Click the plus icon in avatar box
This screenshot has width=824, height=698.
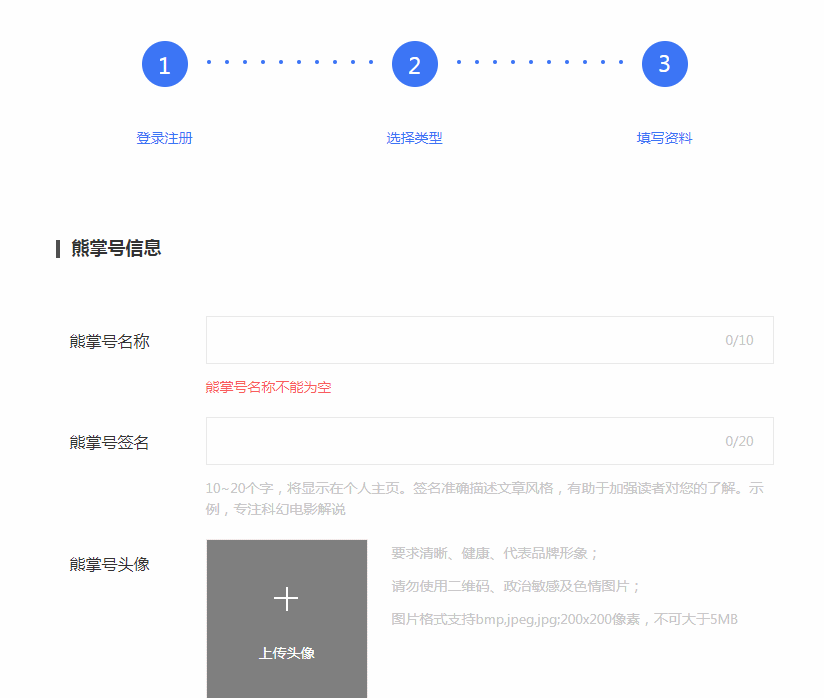[x=286, y=599]
